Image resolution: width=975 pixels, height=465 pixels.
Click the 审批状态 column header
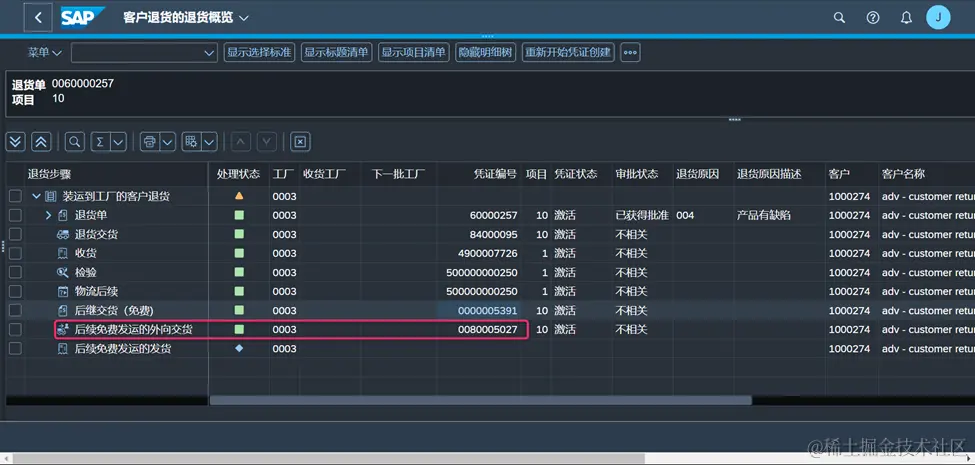click(x=642, y=174)
